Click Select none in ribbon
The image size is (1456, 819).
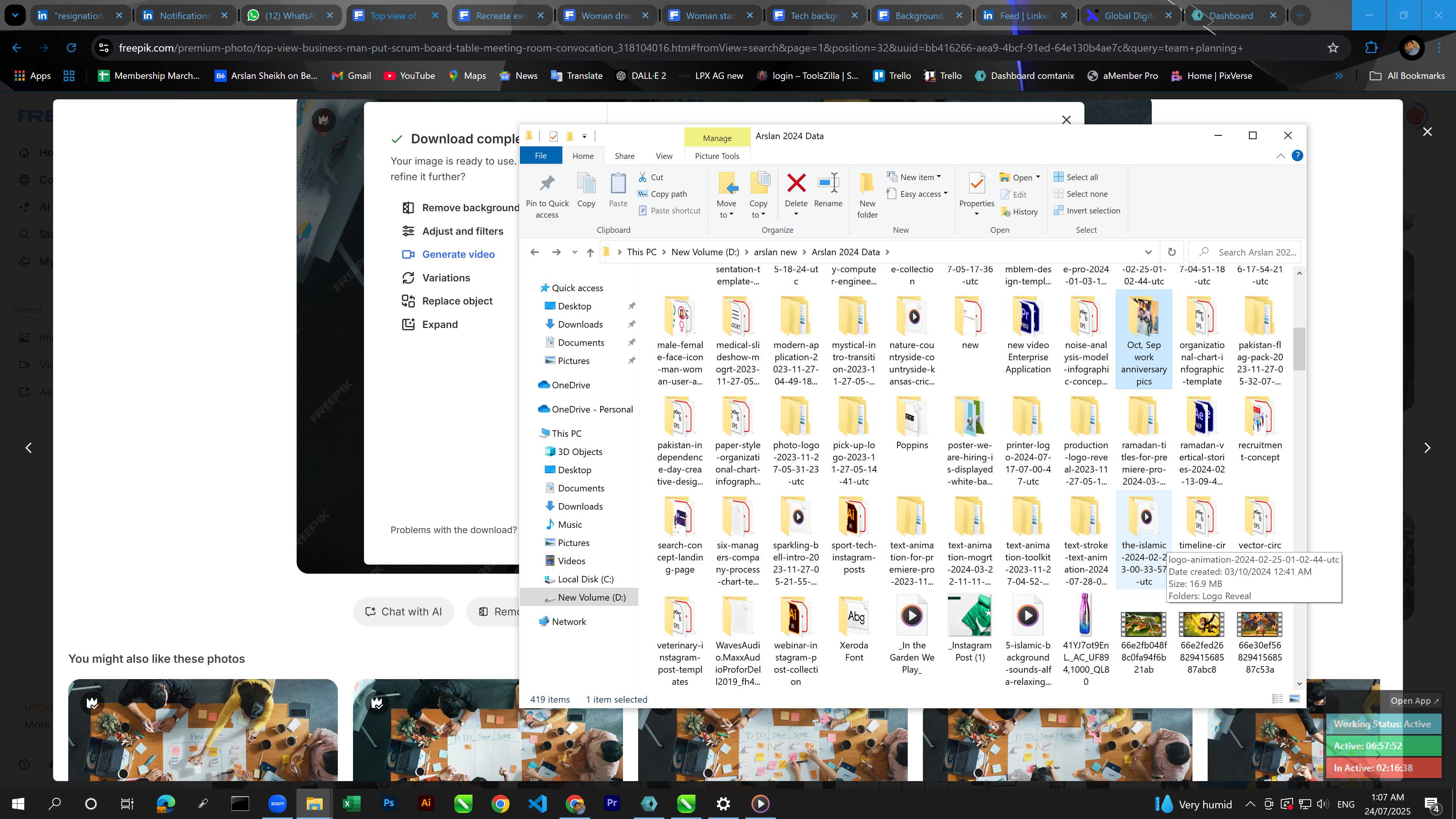coord(1080,194)
